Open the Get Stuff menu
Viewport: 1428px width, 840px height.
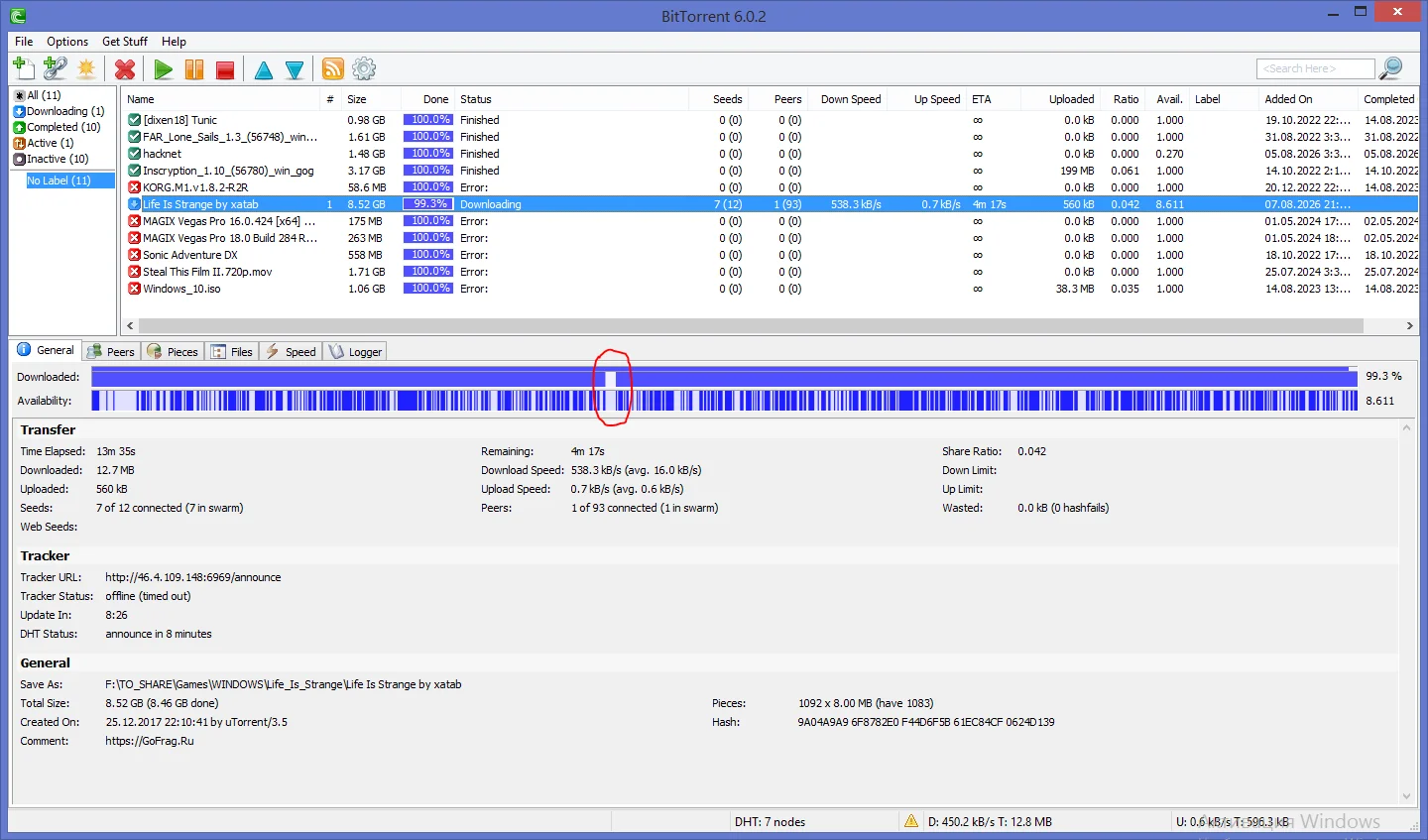pyautogui.click(x=125, y=42)
